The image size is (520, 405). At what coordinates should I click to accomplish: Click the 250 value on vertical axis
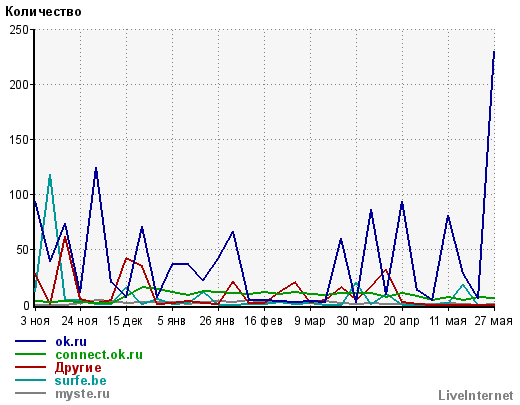[x=19, y=30]
